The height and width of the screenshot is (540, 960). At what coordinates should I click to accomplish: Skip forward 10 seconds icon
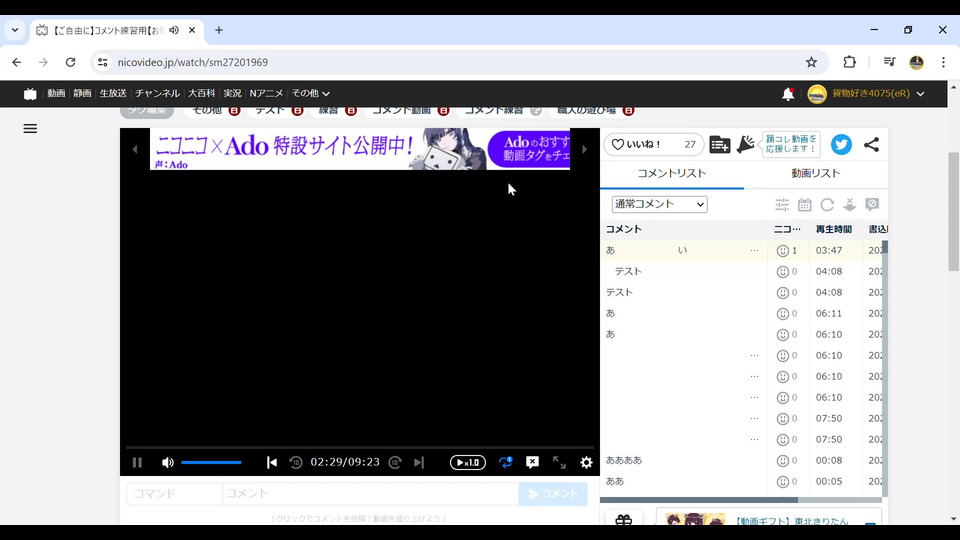395,462
